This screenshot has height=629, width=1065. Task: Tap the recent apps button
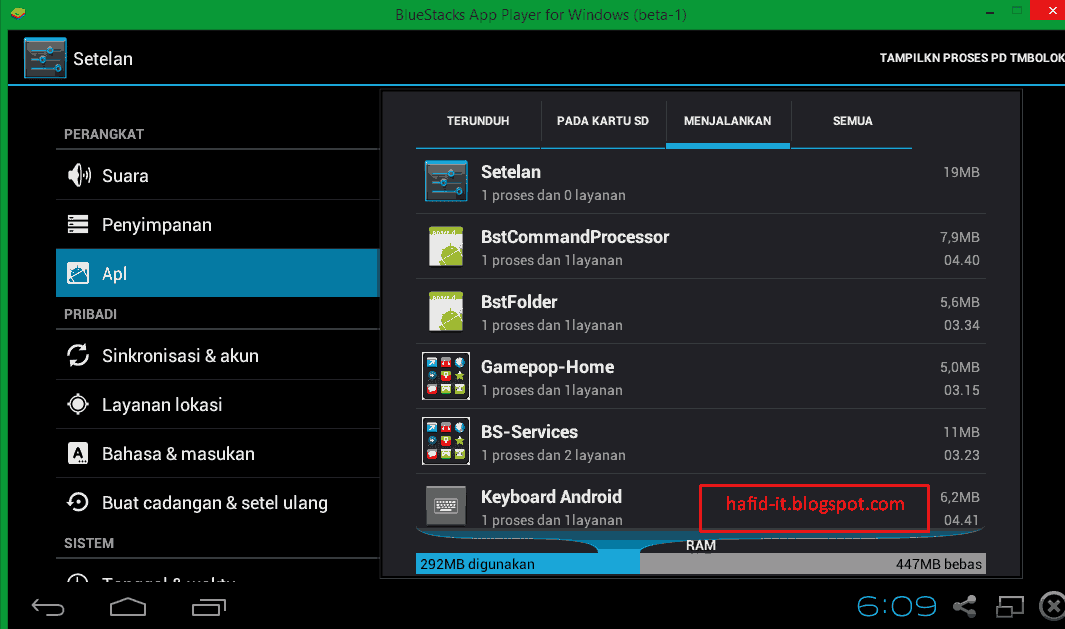coord(209,607)
